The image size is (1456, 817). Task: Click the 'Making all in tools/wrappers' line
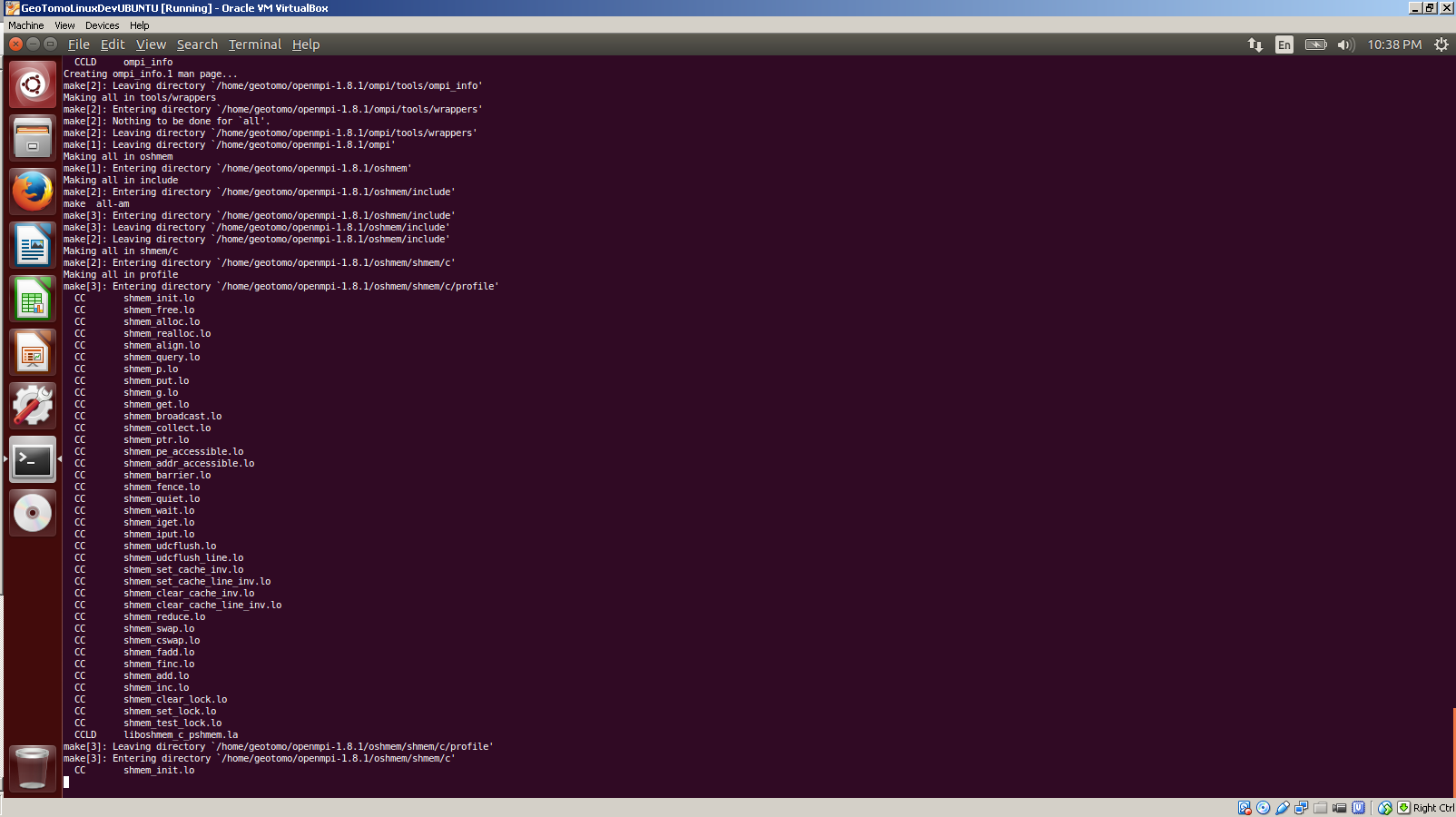[x=140, y=97]
